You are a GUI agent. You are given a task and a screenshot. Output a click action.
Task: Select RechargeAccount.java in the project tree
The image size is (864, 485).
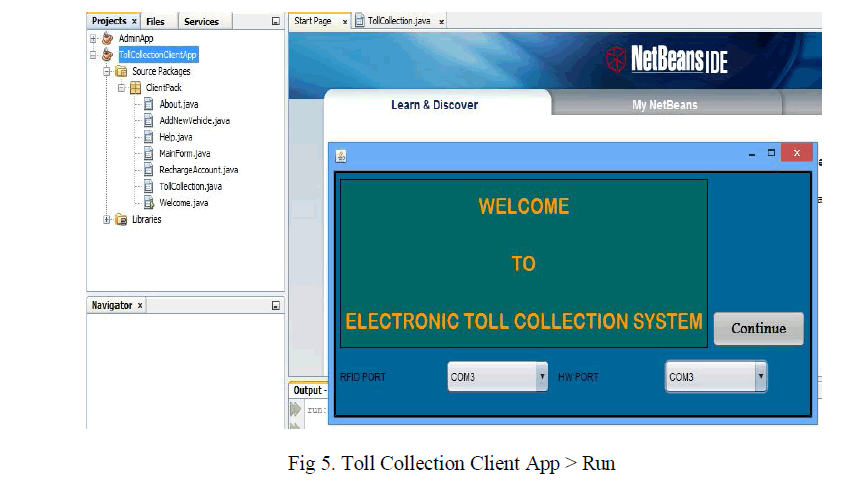pos(198,170)
